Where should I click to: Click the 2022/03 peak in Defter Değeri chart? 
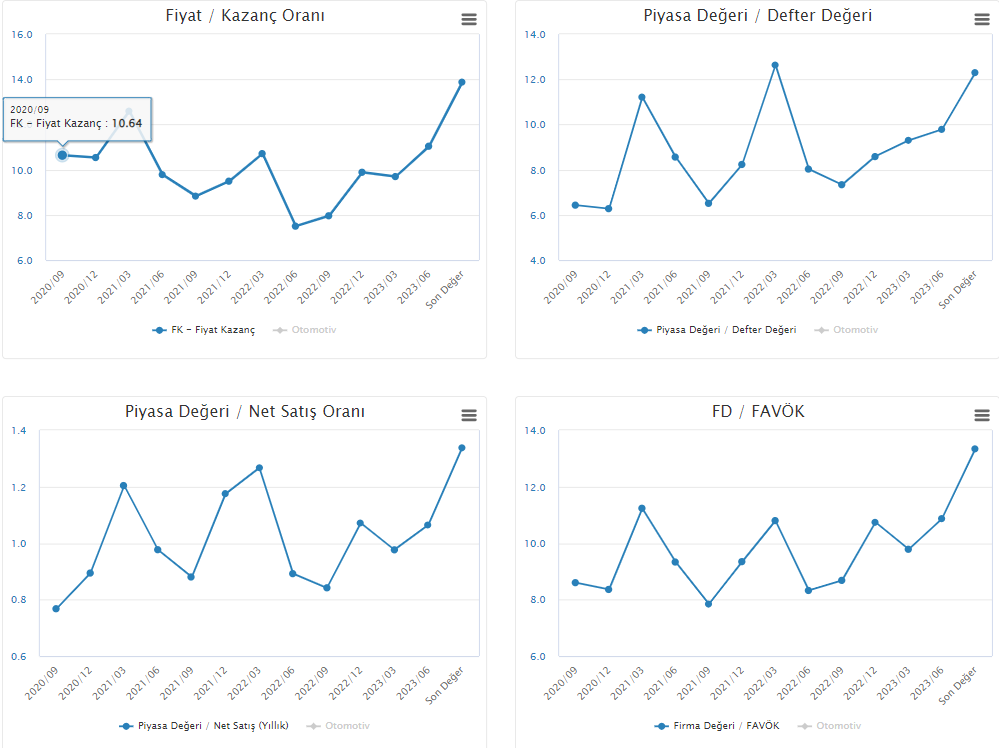[774, 65]
